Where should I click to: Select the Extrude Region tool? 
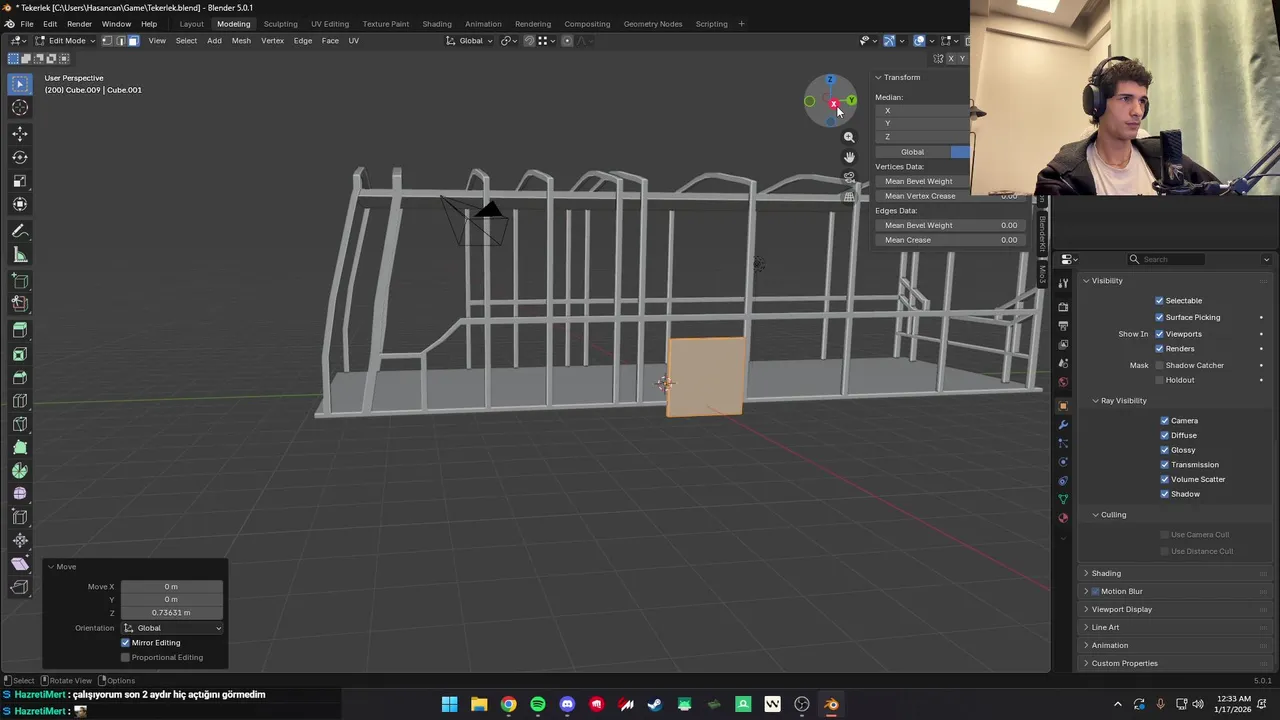(x=20, y=330)
